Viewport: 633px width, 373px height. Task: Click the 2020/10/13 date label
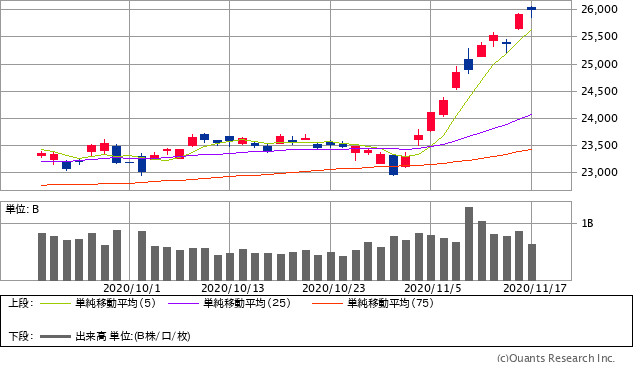[233, 288]
